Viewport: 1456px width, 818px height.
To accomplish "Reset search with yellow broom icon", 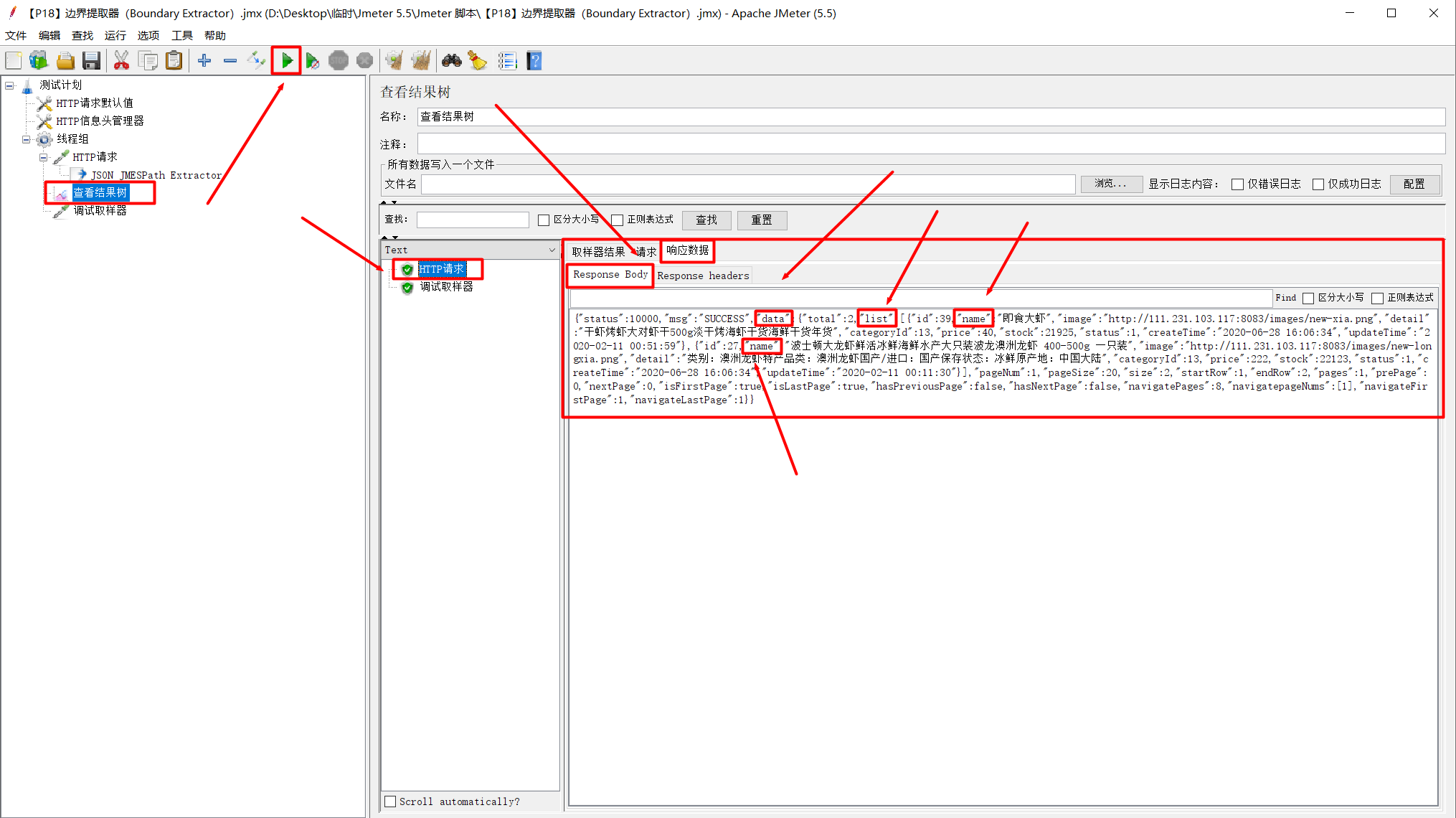I will pos(478,61).
